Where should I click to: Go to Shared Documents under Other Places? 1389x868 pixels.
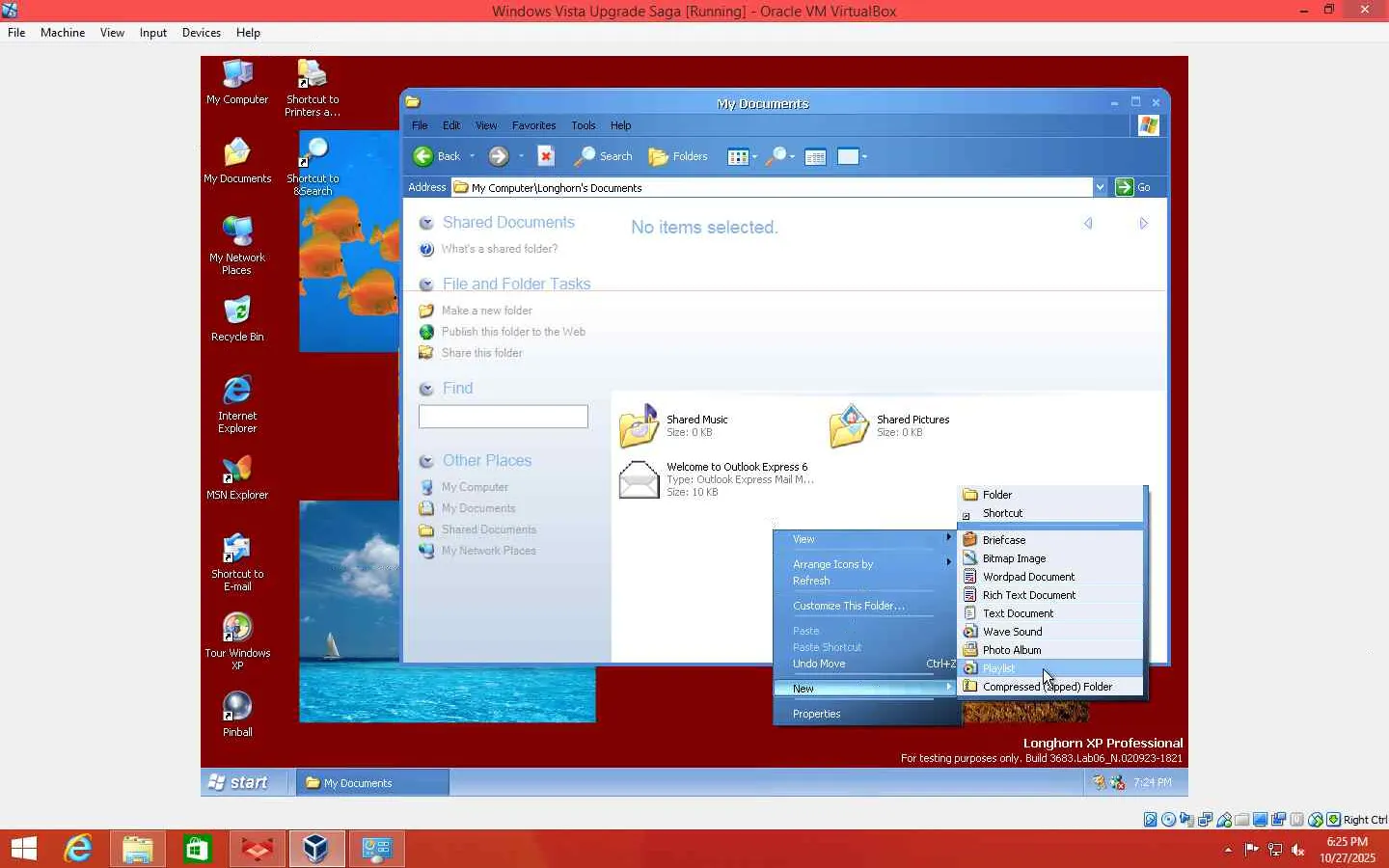coord(489,529)
